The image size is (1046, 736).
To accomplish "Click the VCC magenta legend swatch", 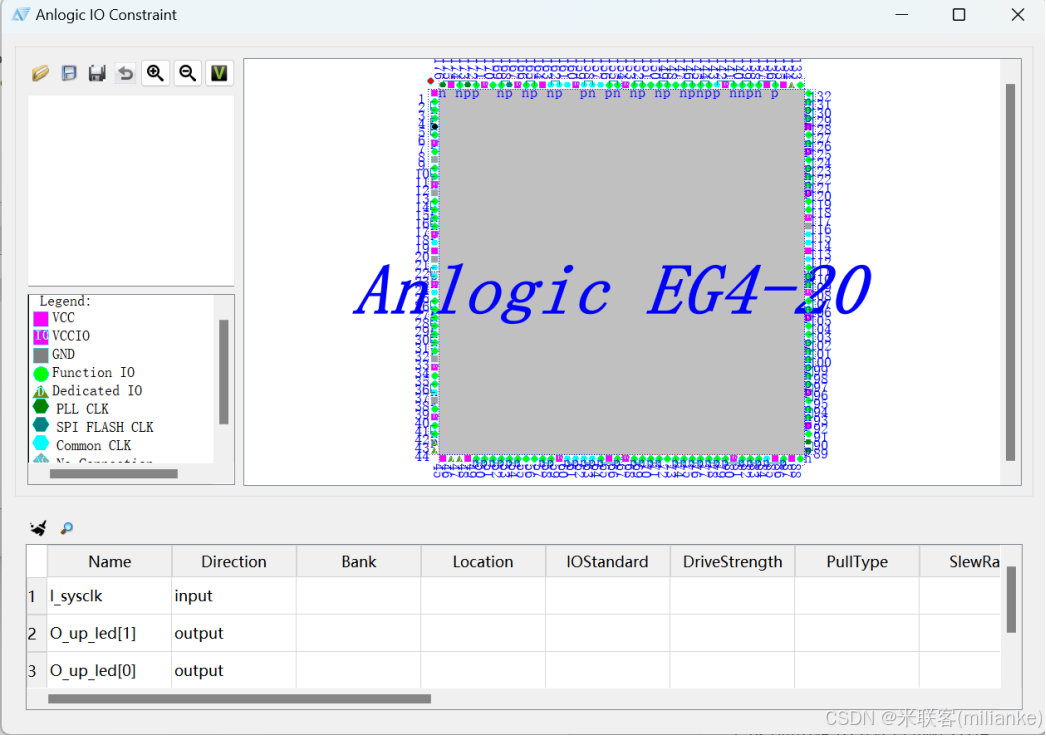I will click(41, 318).
